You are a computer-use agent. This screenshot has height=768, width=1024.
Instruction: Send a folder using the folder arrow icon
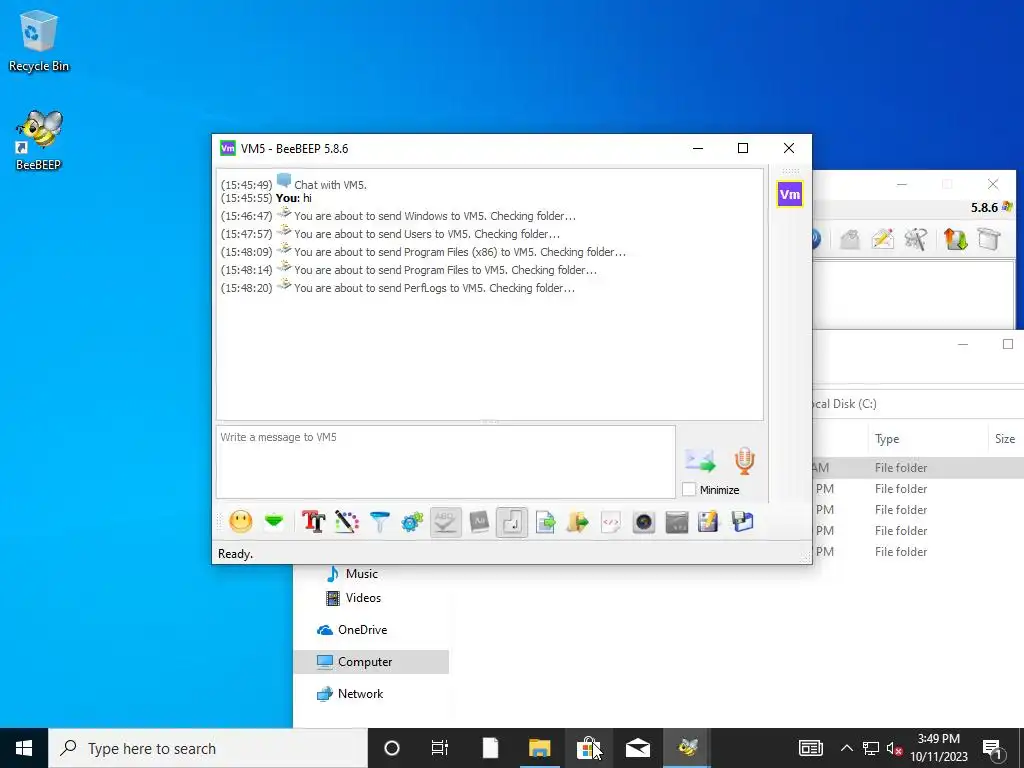coord(577,522)
